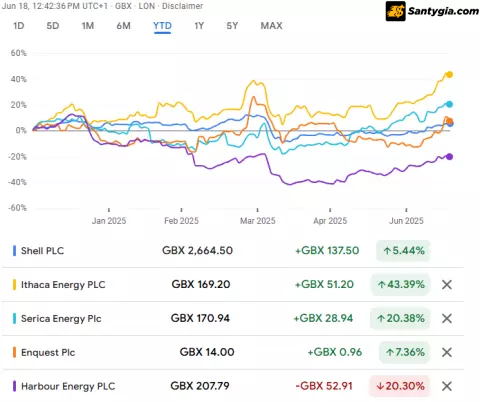
Task: Click the cyan Serica chart endpoint dot
Action: pyautogui.click(x=449, y=104)
